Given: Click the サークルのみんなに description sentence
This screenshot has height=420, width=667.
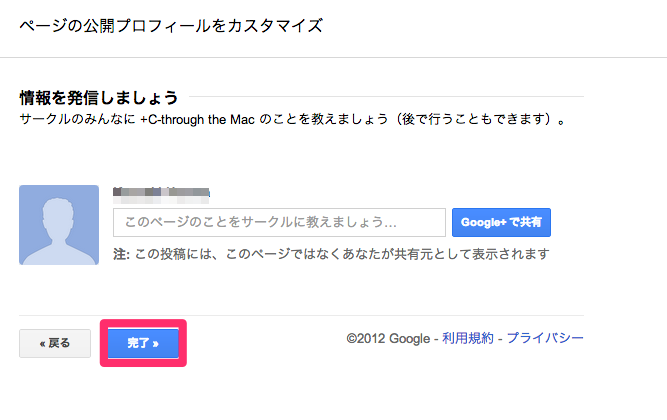Looking at the screenshot, I should click(78, 119).
